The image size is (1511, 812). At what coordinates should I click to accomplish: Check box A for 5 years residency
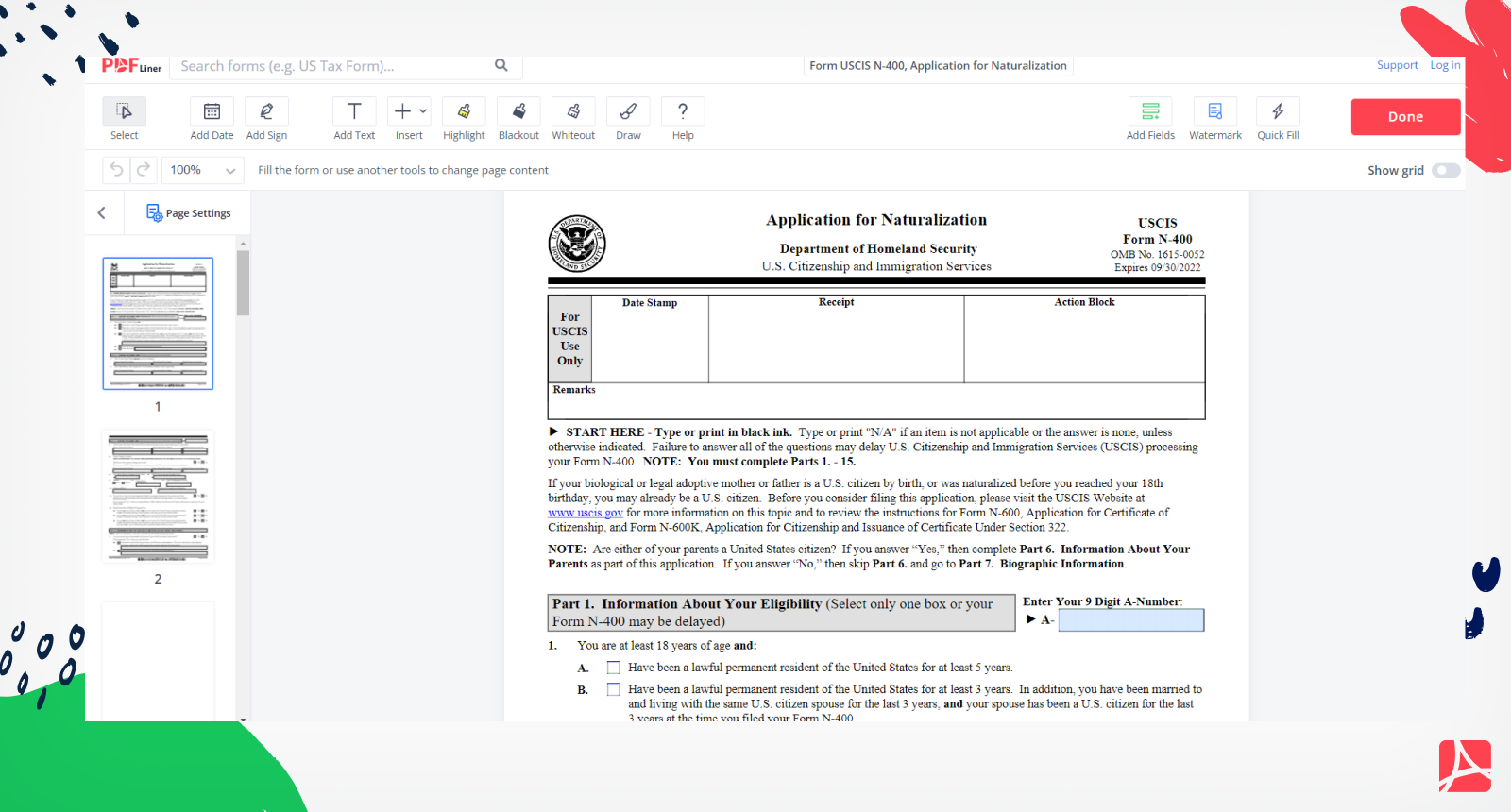coord(614,668)
